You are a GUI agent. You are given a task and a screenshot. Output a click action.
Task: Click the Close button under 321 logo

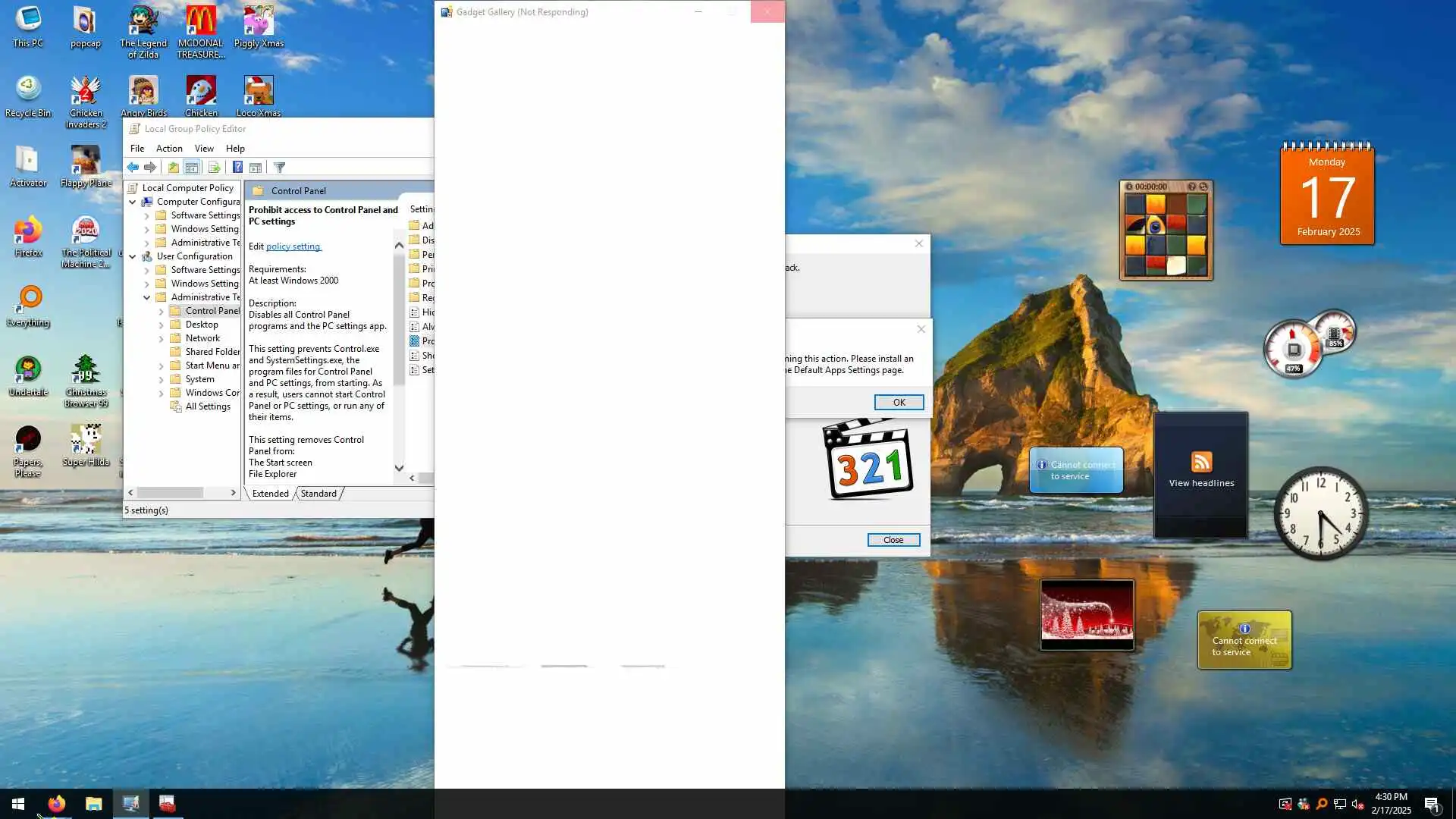893,540
